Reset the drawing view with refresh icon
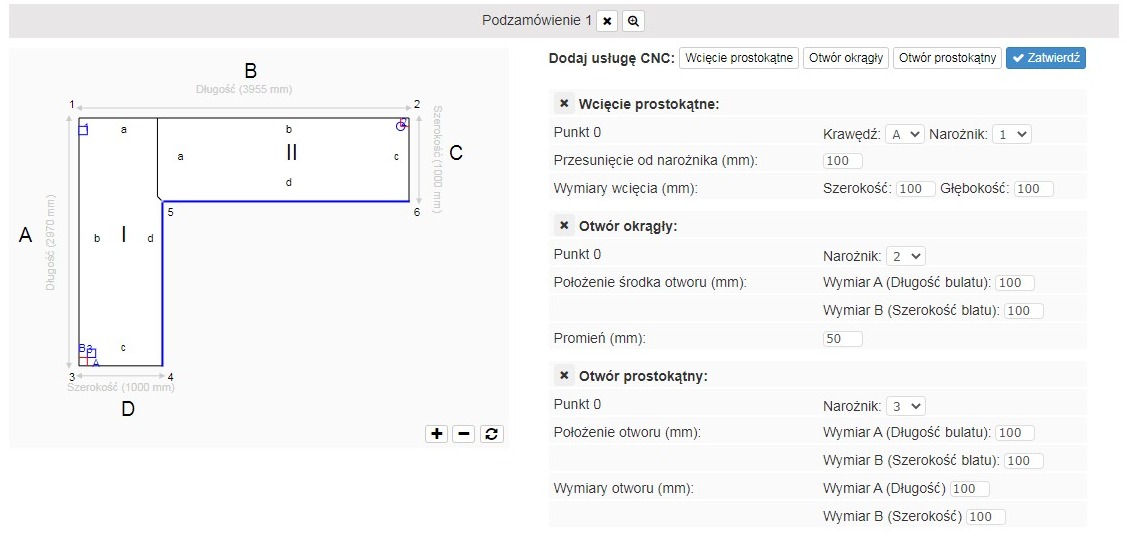1127x539 pixels. tap(491, 433)
